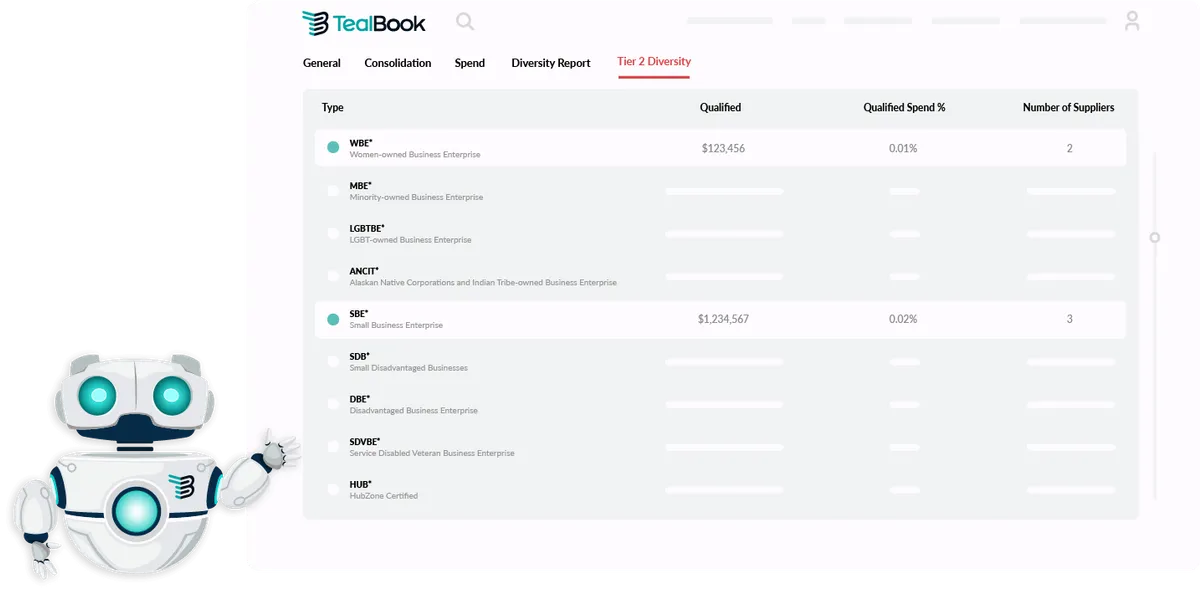
Task: Click the Women-owned Business Enterprise label
Action: (x=415, y=155)
